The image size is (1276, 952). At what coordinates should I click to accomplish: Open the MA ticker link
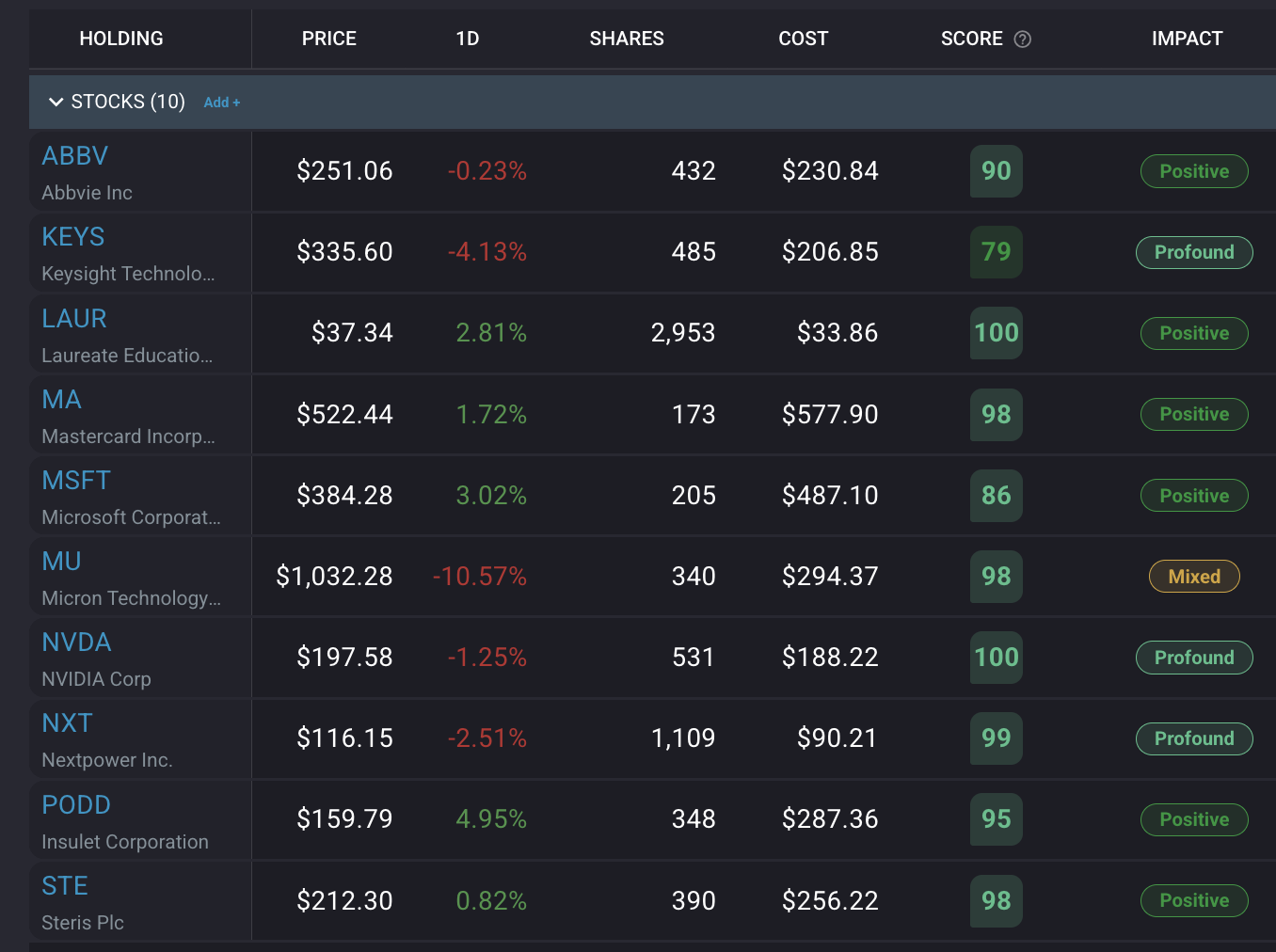click(x=61, y=400)
